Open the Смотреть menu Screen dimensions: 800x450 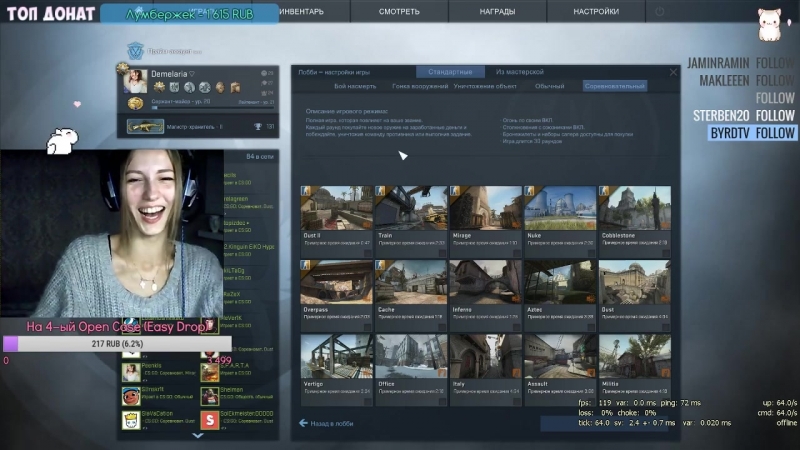point(399,11)
